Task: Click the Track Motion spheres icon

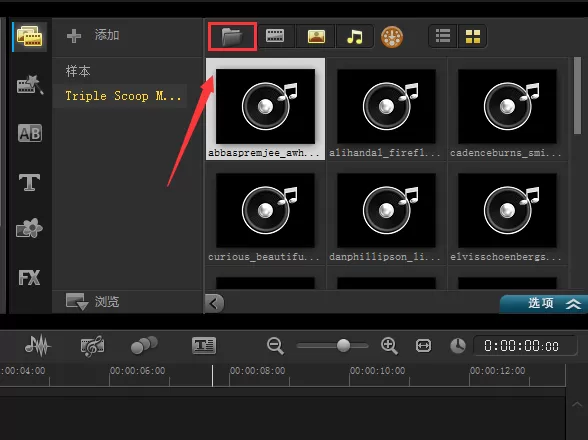Action: [144, 345]
